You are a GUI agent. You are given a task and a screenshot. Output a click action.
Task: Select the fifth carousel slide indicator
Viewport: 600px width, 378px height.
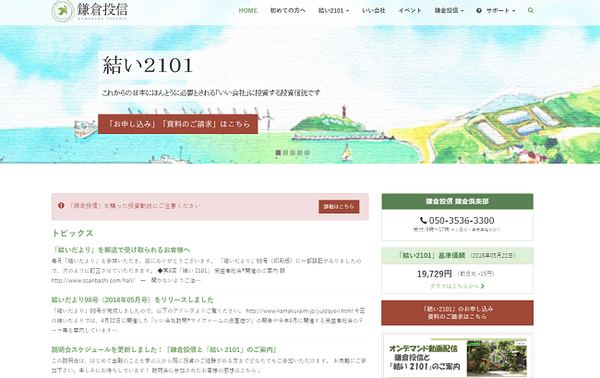[307, 153]
